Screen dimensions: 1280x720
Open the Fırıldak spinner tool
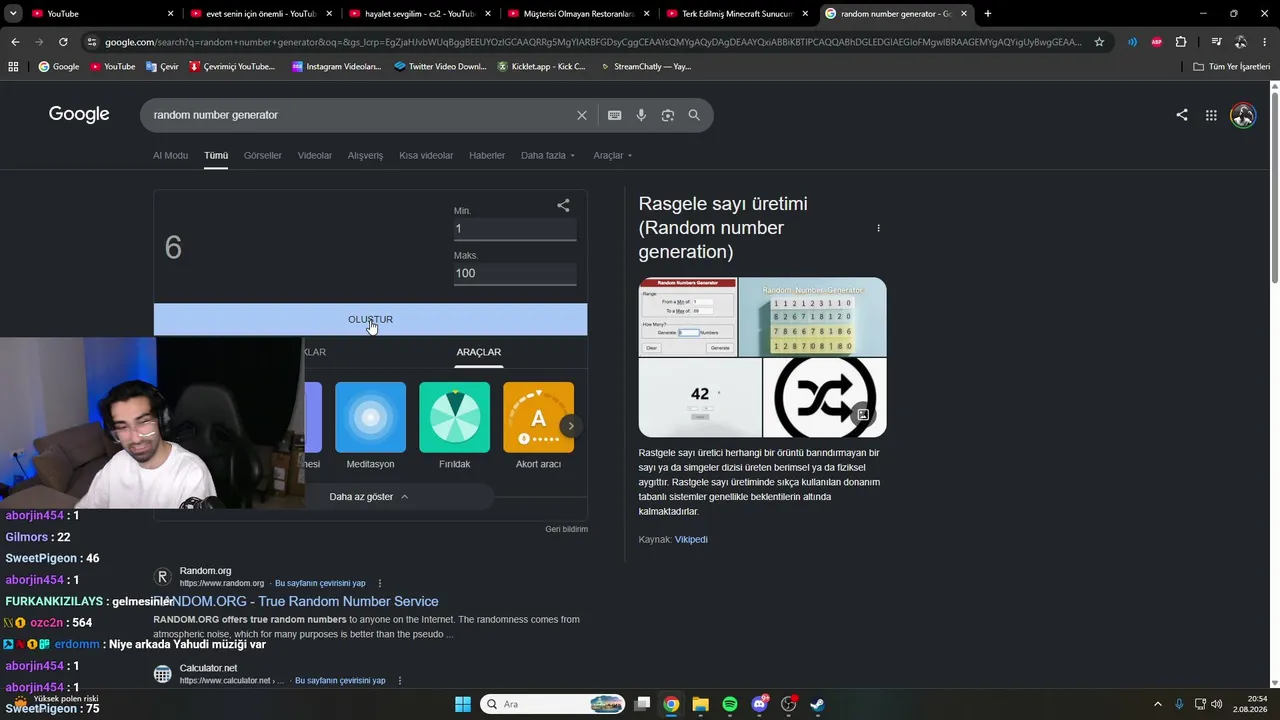[454, 426]
